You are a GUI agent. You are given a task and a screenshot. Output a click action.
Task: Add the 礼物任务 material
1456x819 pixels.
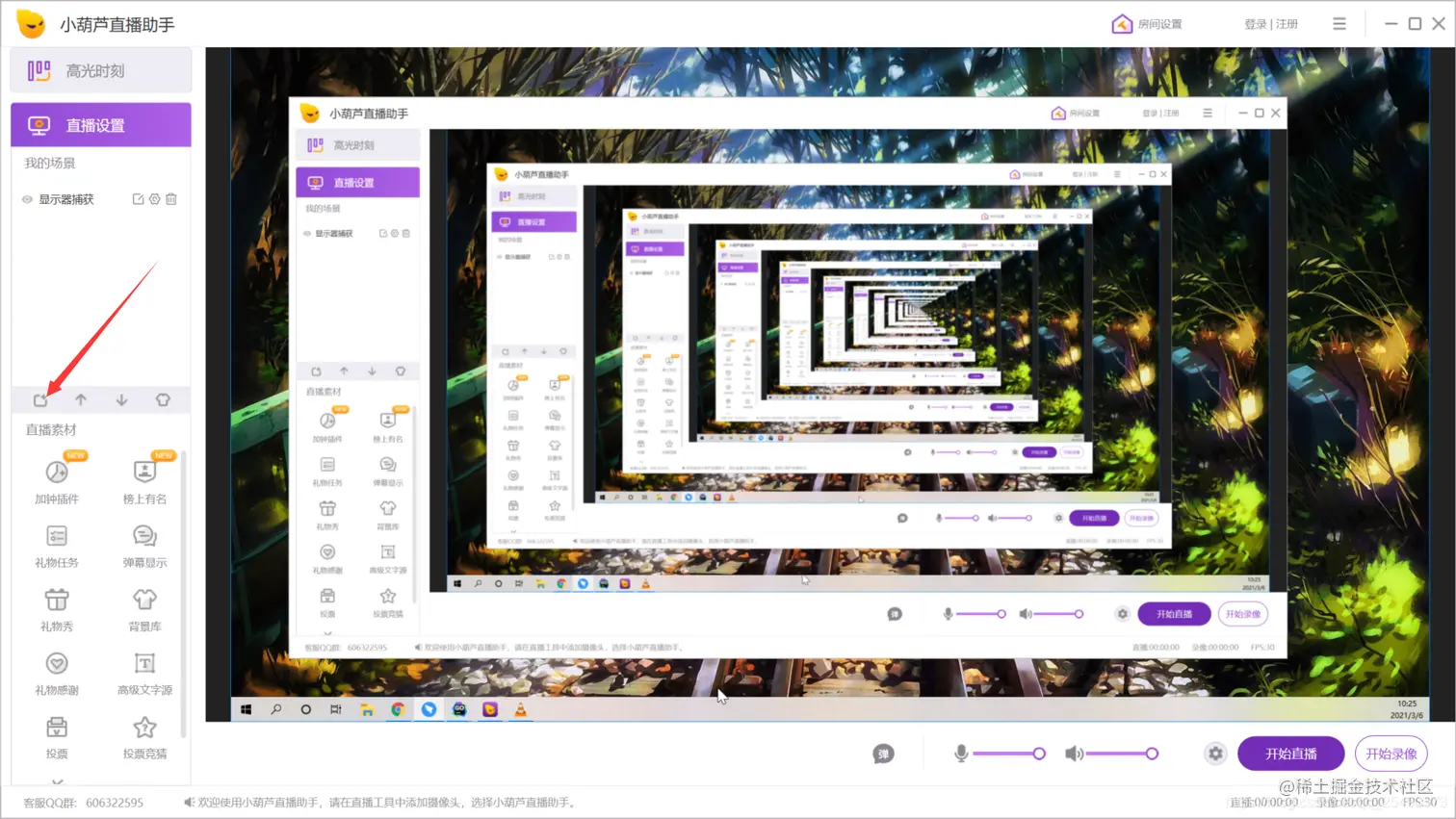[57, 546]
